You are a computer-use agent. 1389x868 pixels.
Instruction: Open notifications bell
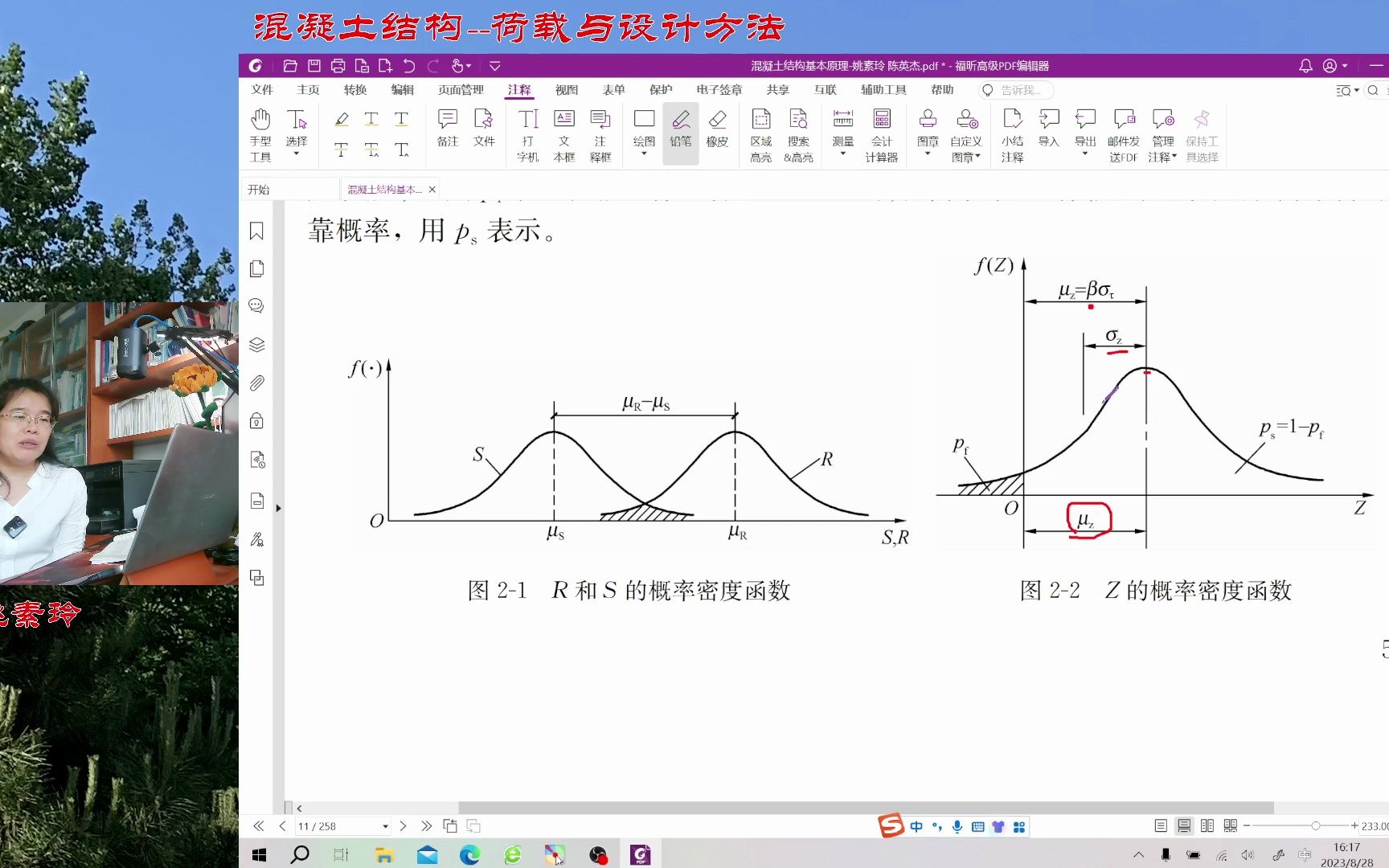pos(1305,66)
